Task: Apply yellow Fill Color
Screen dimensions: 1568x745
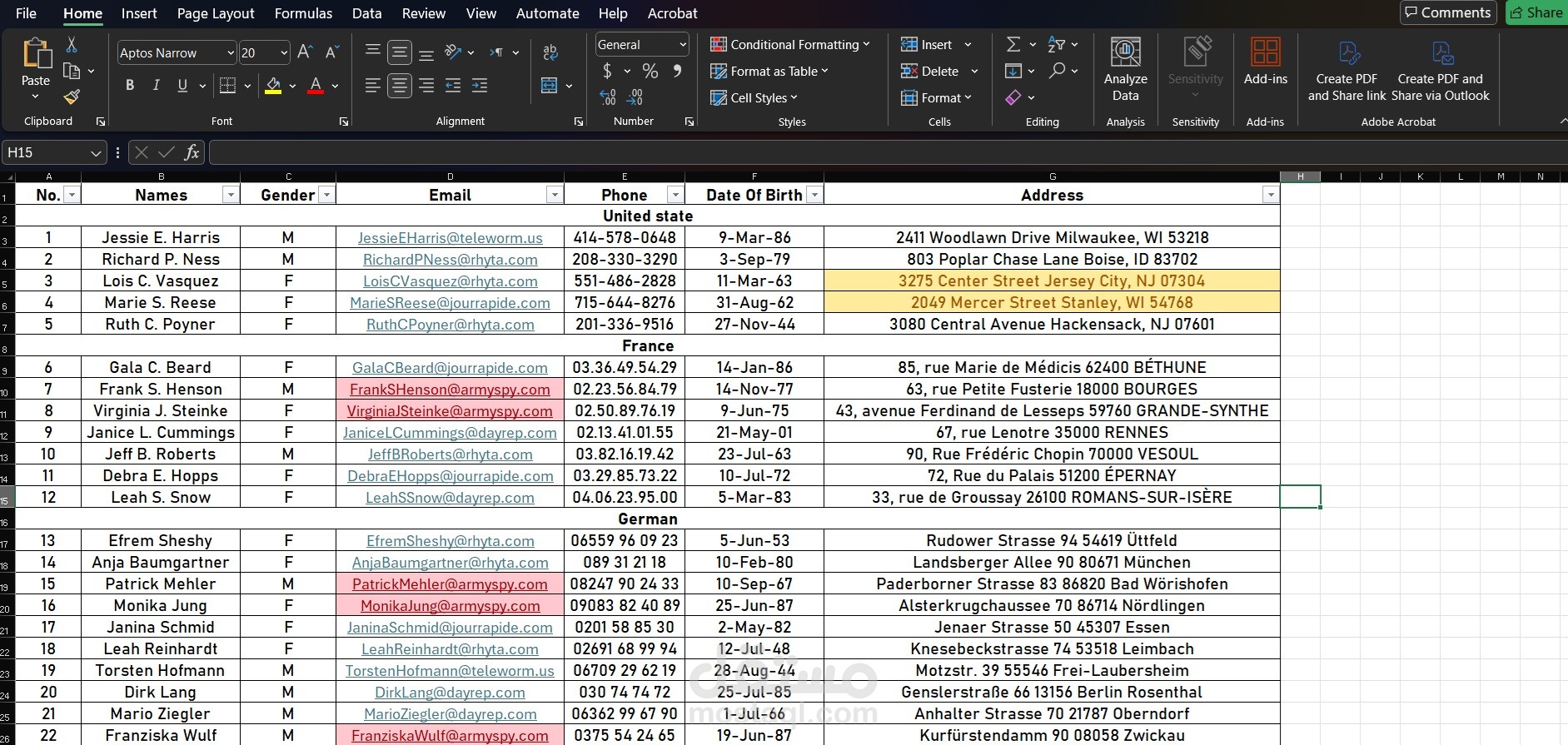Action: pyautogui.click(x=273, y=85)
